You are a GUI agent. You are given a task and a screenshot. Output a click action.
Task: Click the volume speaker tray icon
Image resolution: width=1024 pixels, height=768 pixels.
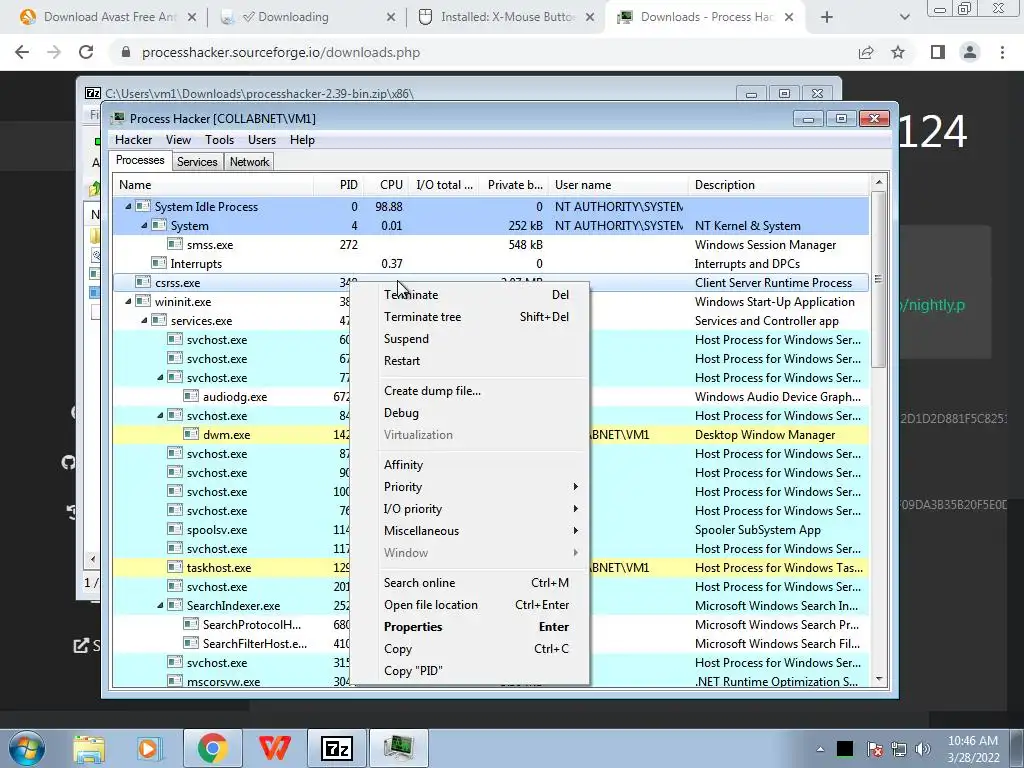(922, 749)
